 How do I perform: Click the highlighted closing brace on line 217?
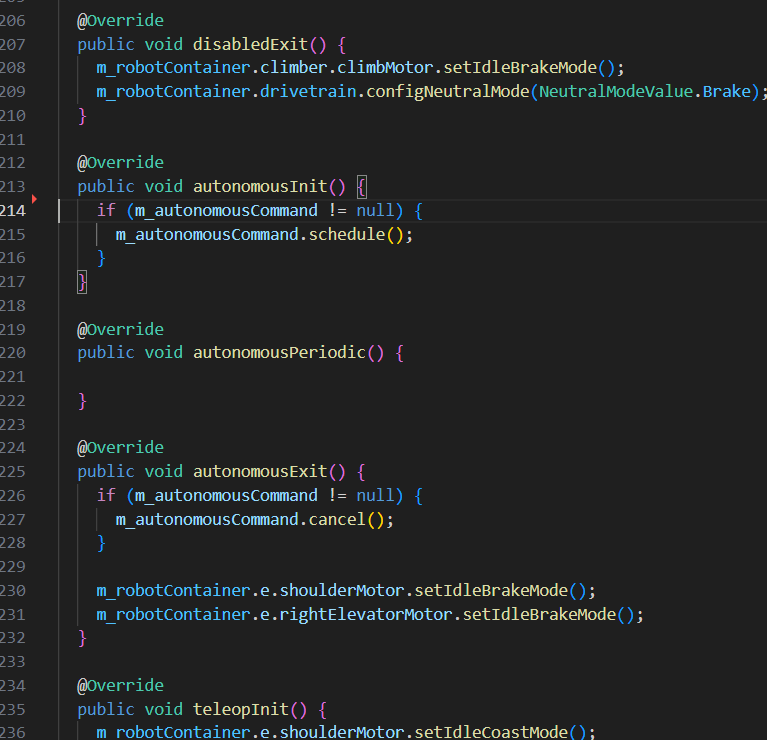click(82, 282)
